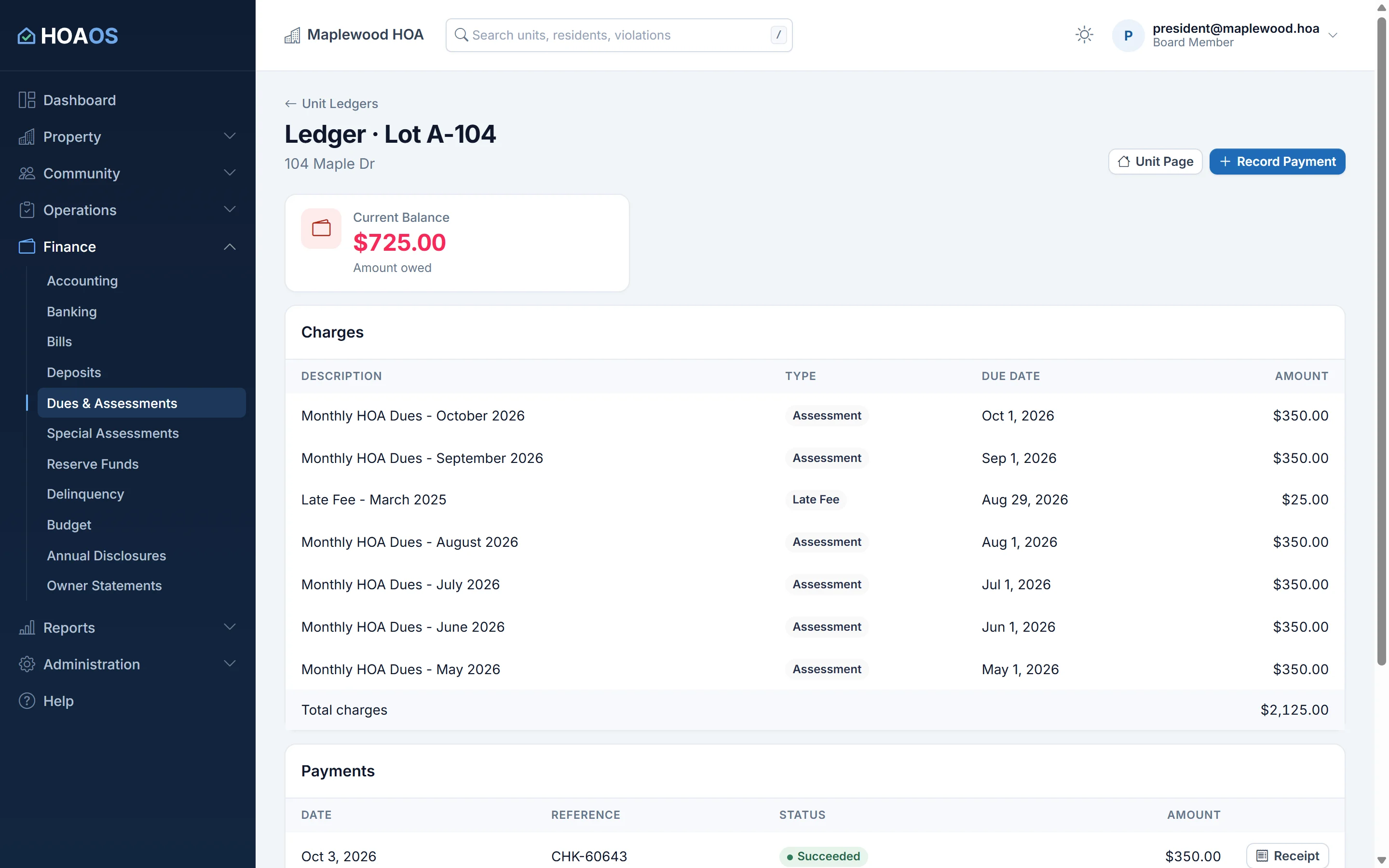Viewport: 1389px width, 868px height.
Task: Open the user account dropdown chevron
Action: pyautogui.click(x=1333, y=36)
